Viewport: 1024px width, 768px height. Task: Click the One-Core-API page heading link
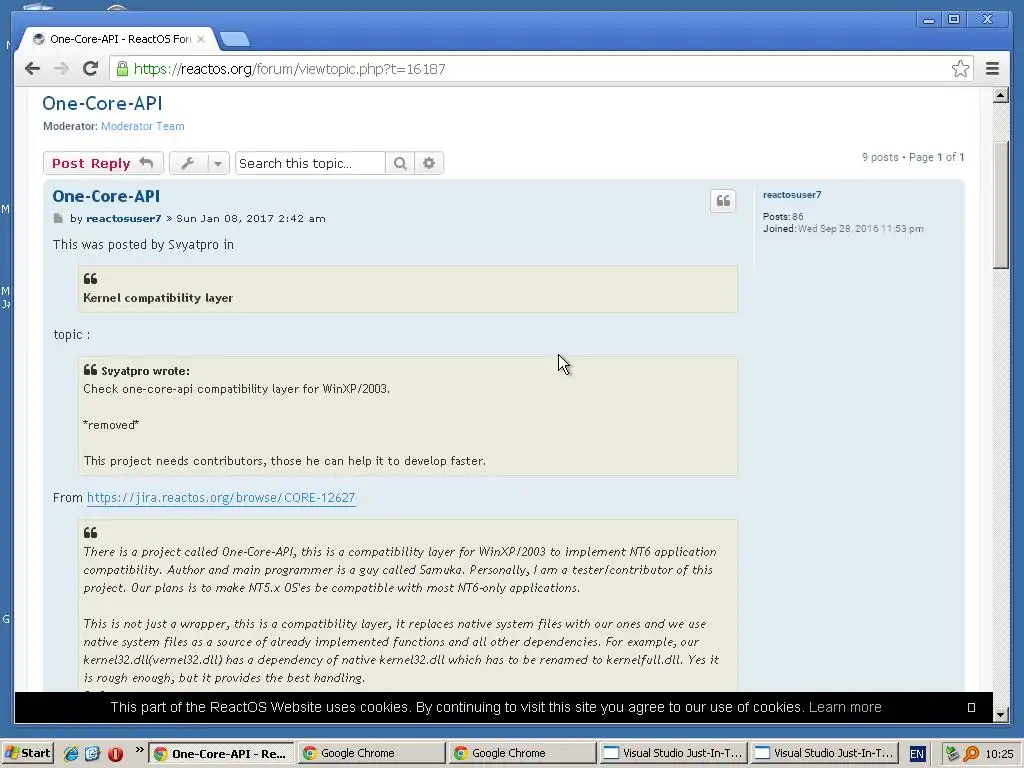coord(102,103)
